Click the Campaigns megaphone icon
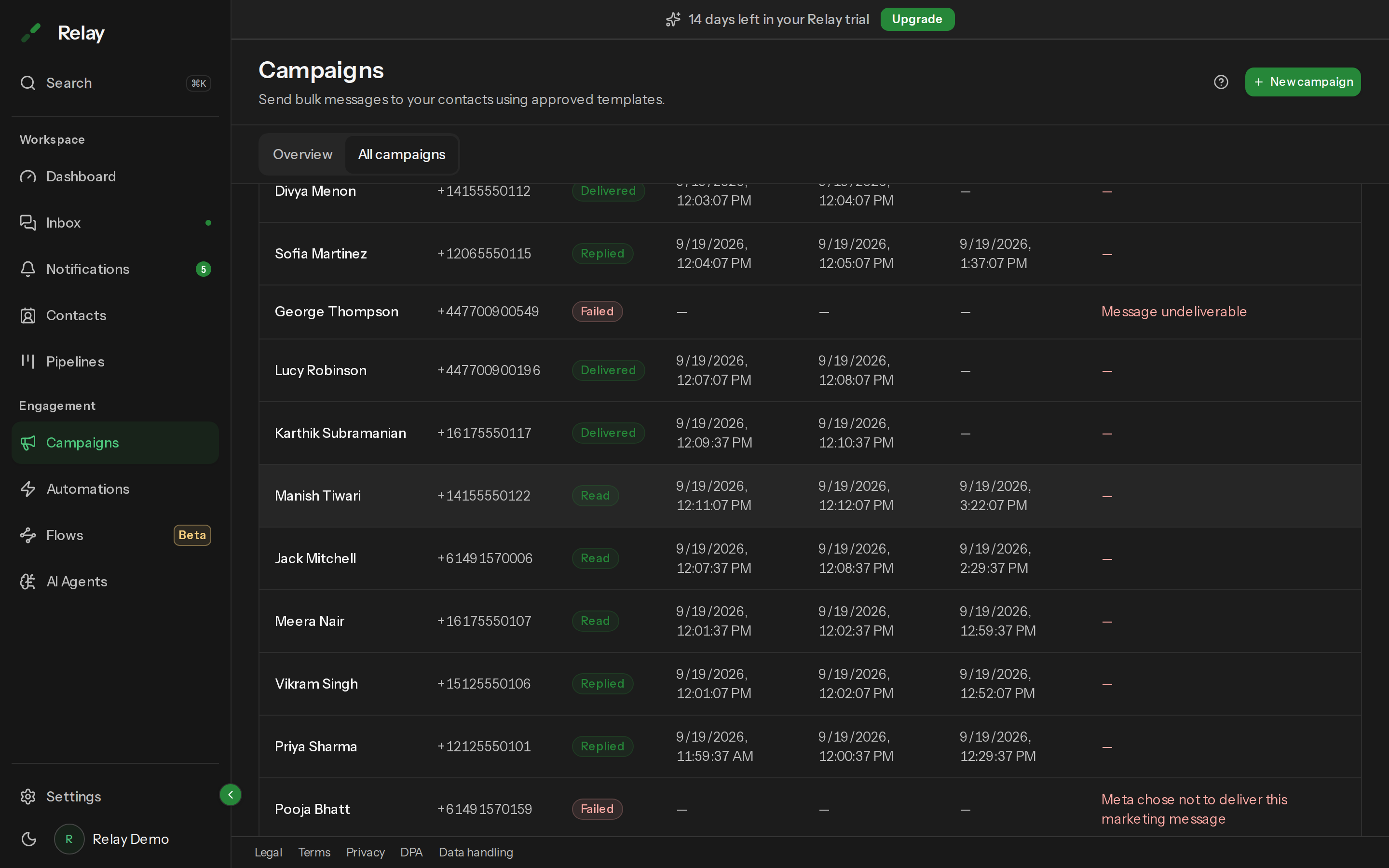This screenshot has width=1389, height=868. (27, 443)
